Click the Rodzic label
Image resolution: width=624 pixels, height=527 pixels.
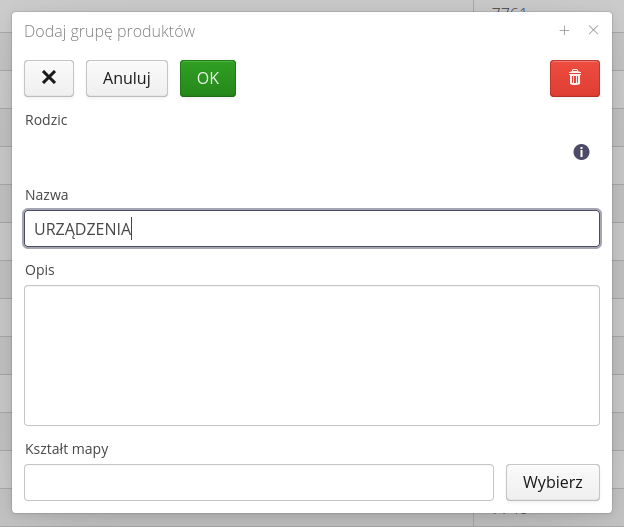click(x=46, y=120)
